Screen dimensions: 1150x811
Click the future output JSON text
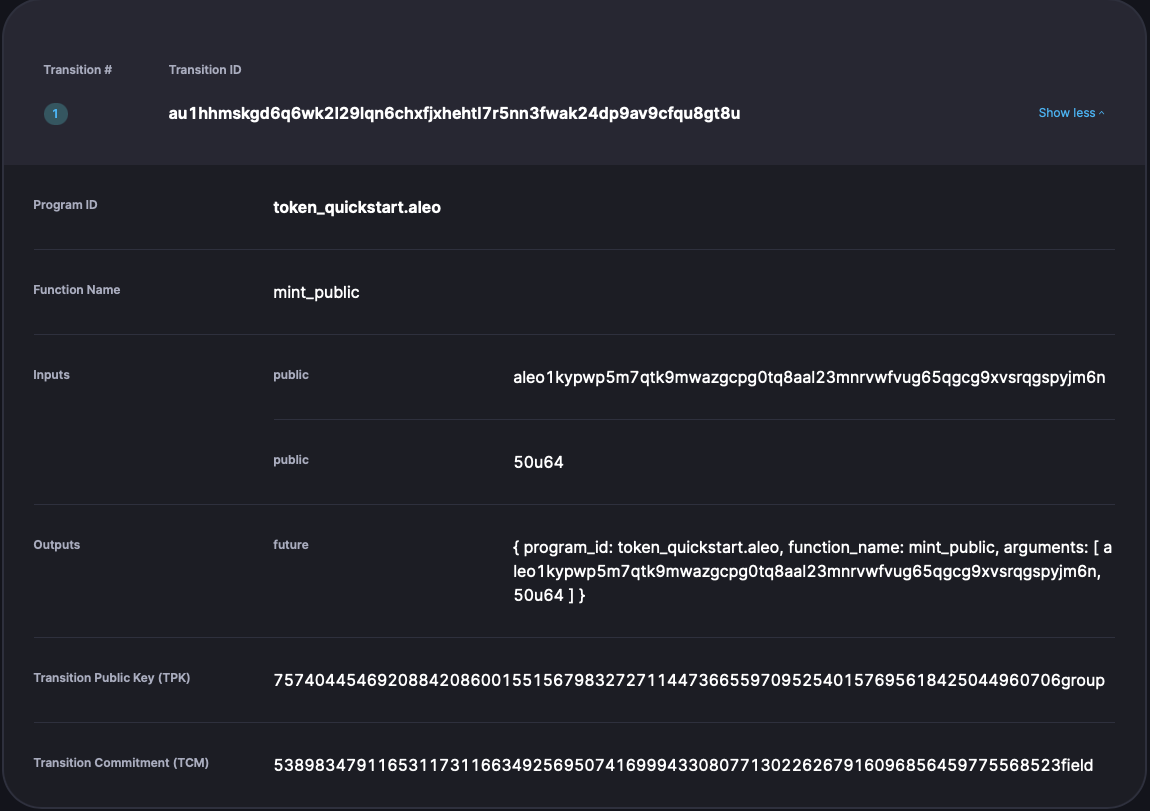pyautogui.click(x=813, y=571)
